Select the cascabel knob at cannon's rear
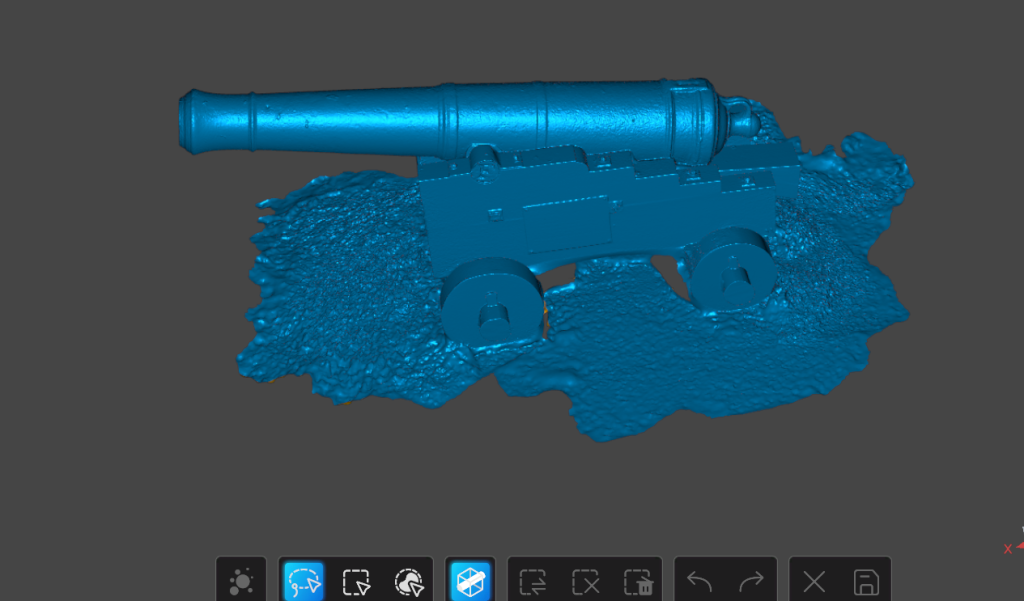 [742, 121]
